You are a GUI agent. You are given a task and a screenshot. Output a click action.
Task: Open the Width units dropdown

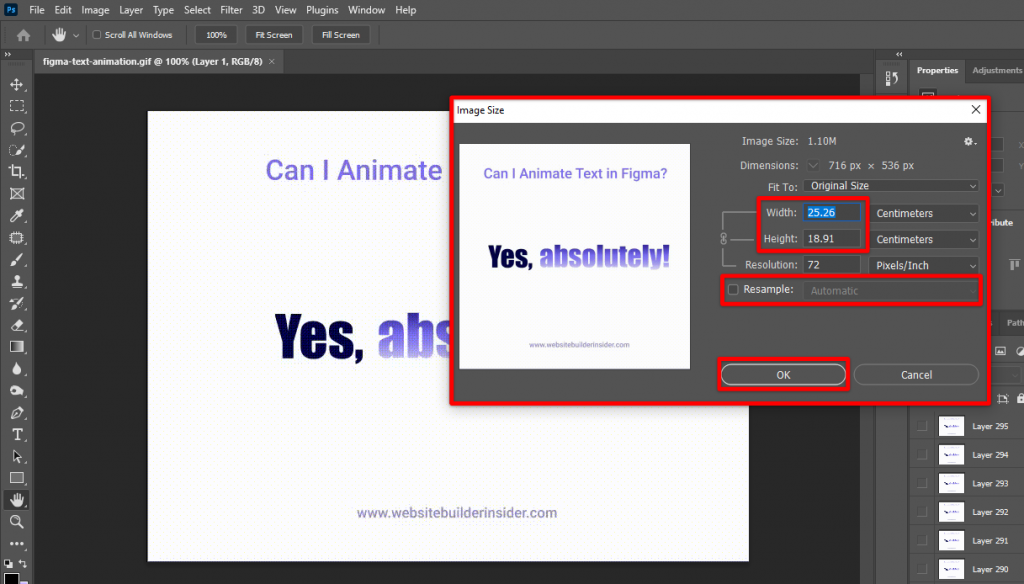coord(924,213)
